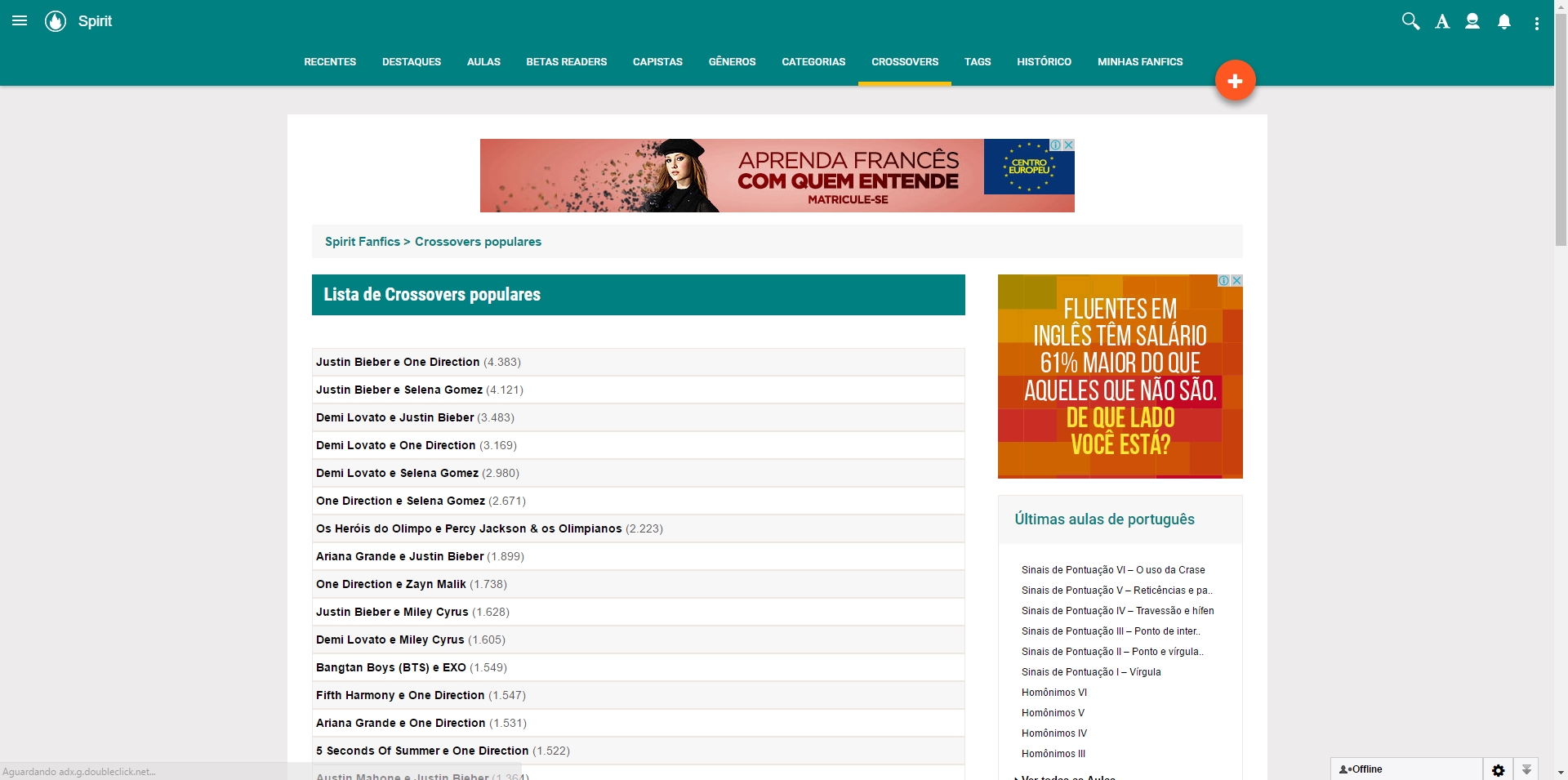1568x780 pixels.
Task: Click the Spirit flame logo
Action: click(56, 21)
